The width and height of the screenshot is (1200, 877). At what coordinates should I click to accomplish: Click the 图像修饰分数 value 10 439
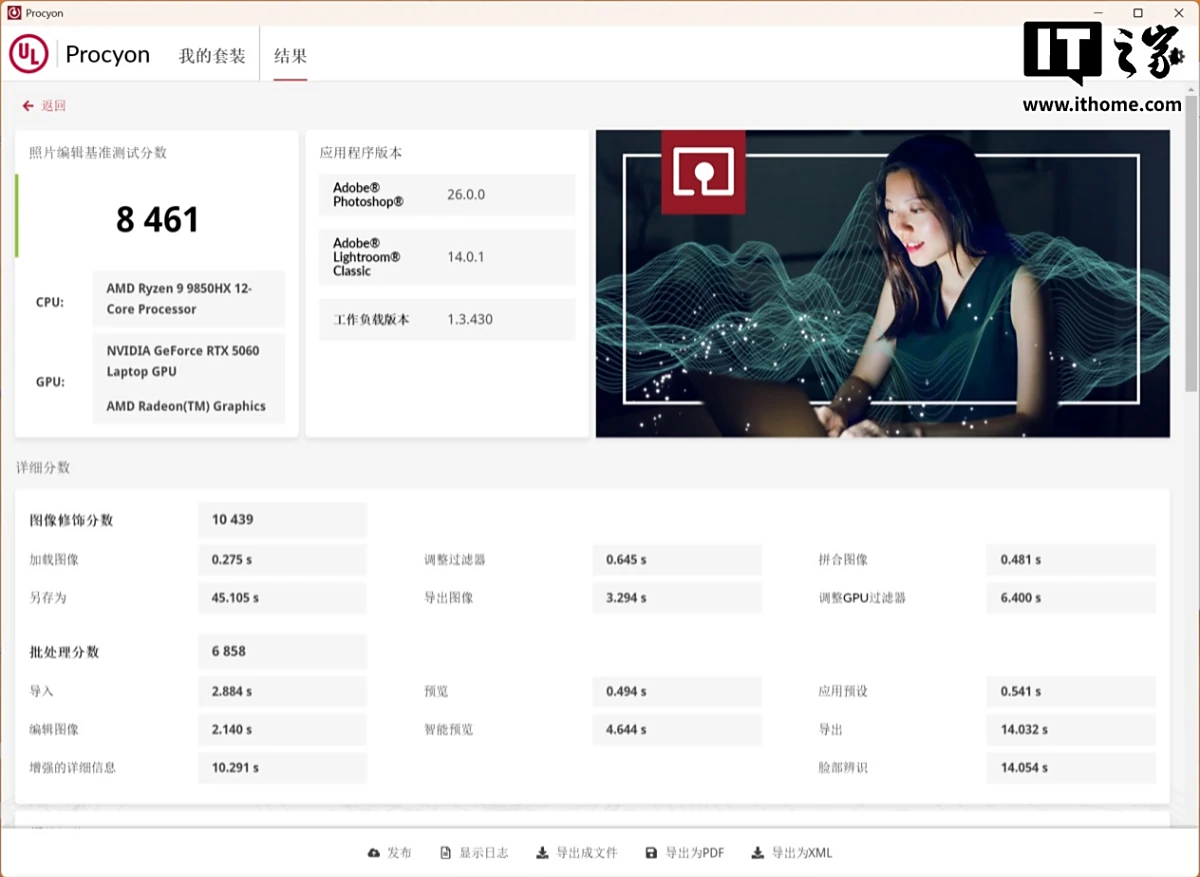click(282, 520)
